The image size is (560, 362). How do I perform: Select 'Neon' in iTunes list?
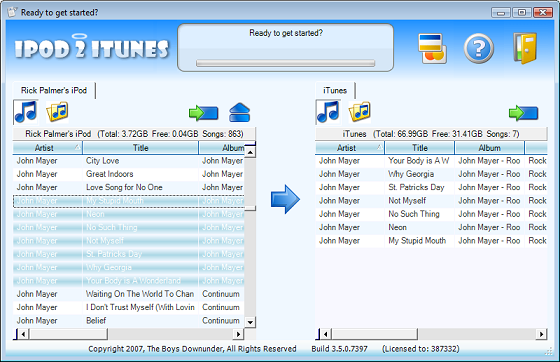[431, 227]
